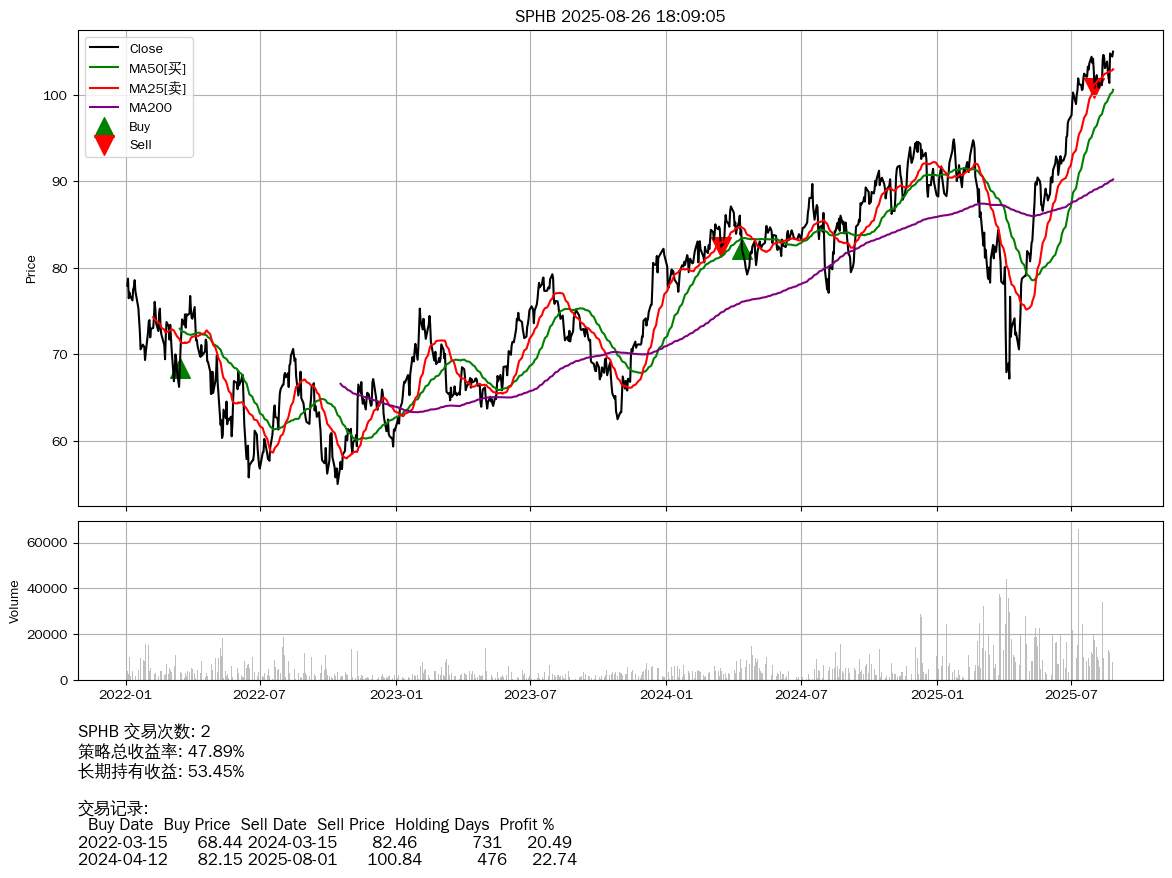The image size is (1172, 878).
Task: Click the Sell marker near August 2025
Action: 1093,88
